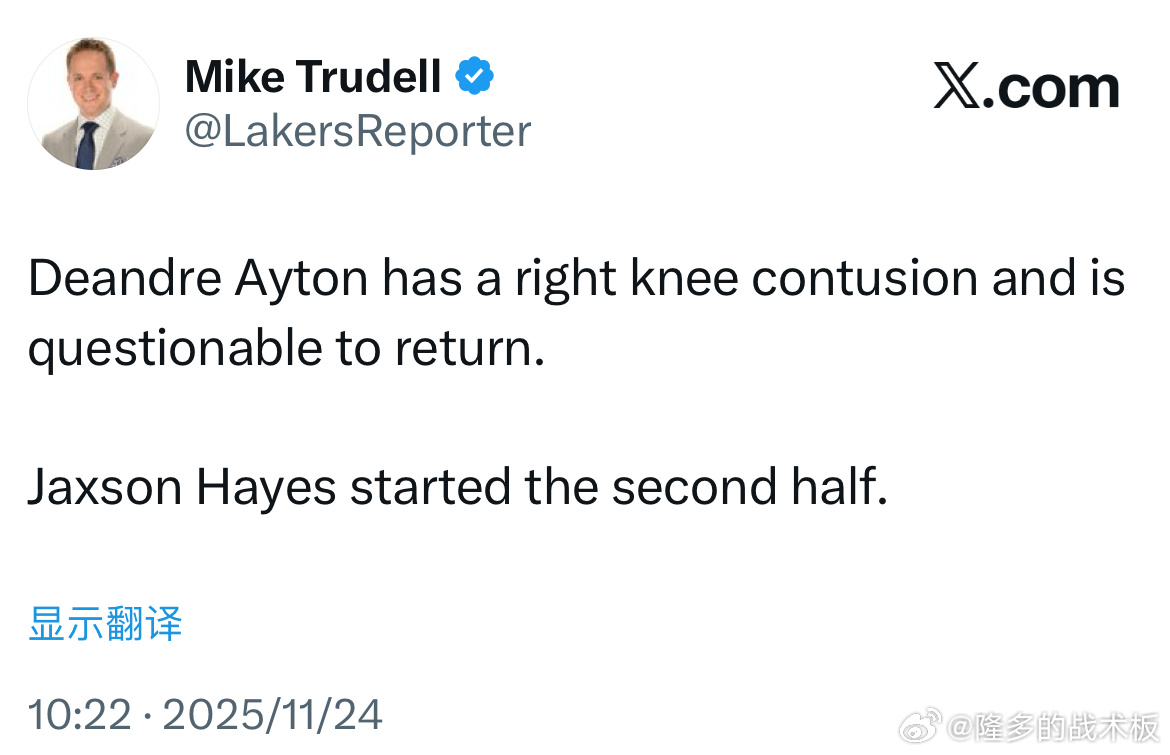Open Mike Trudell's profile photo
The height and width of the screenshot is (755, 1170).
point(93,104)
